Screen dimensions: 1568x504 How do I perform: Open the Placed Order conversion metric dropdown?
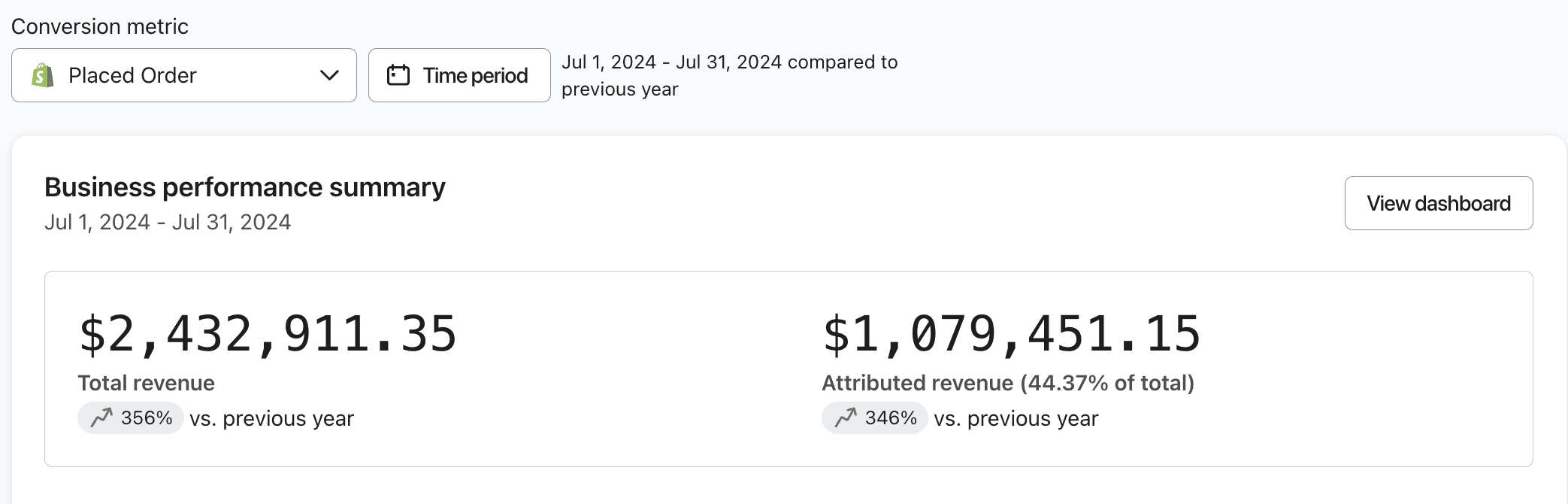(x=183, y=75)
